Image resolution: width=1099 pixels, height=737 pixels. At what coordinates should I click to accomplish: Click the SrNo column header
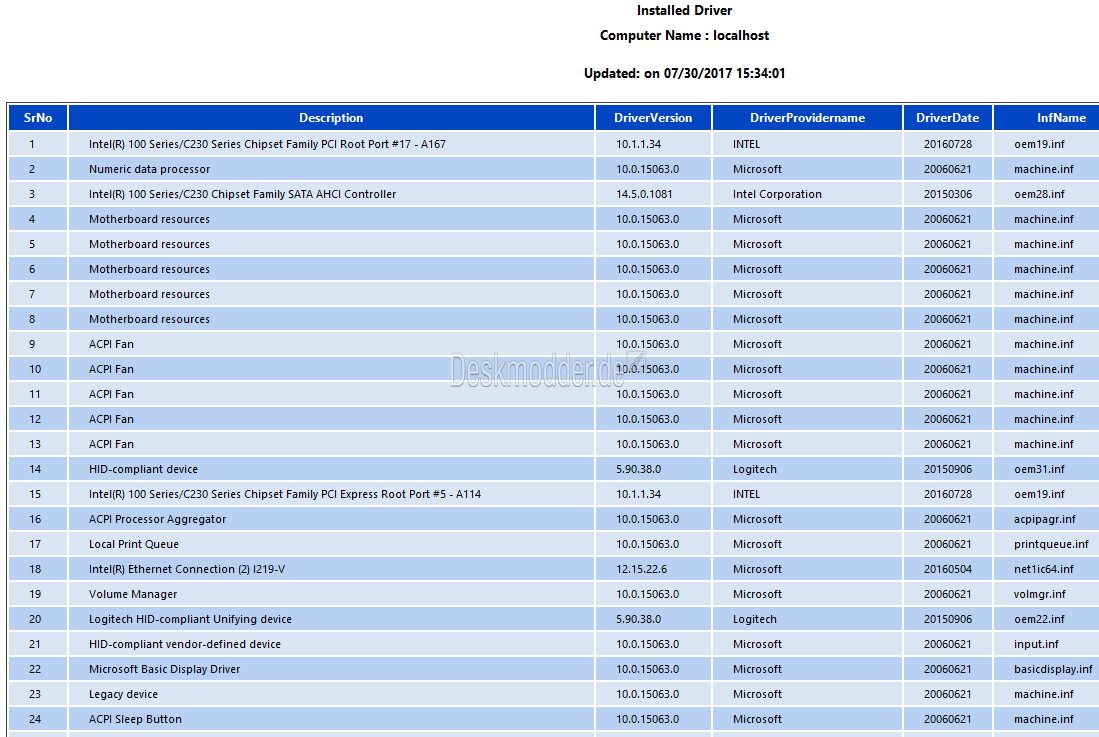[x=38, y=118]
